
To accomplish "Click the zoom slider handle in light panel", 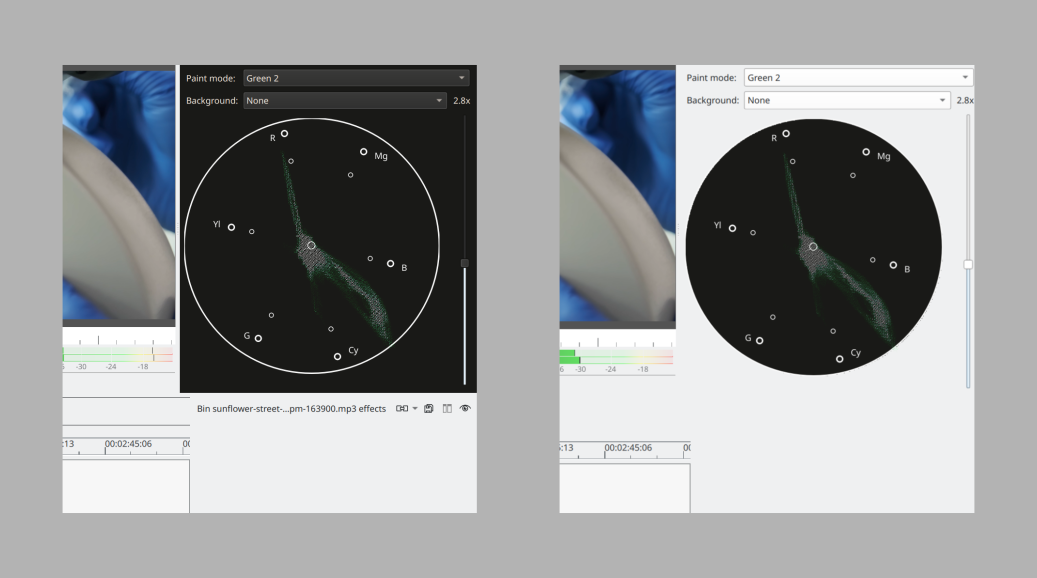I will click(x=967, y=264).
